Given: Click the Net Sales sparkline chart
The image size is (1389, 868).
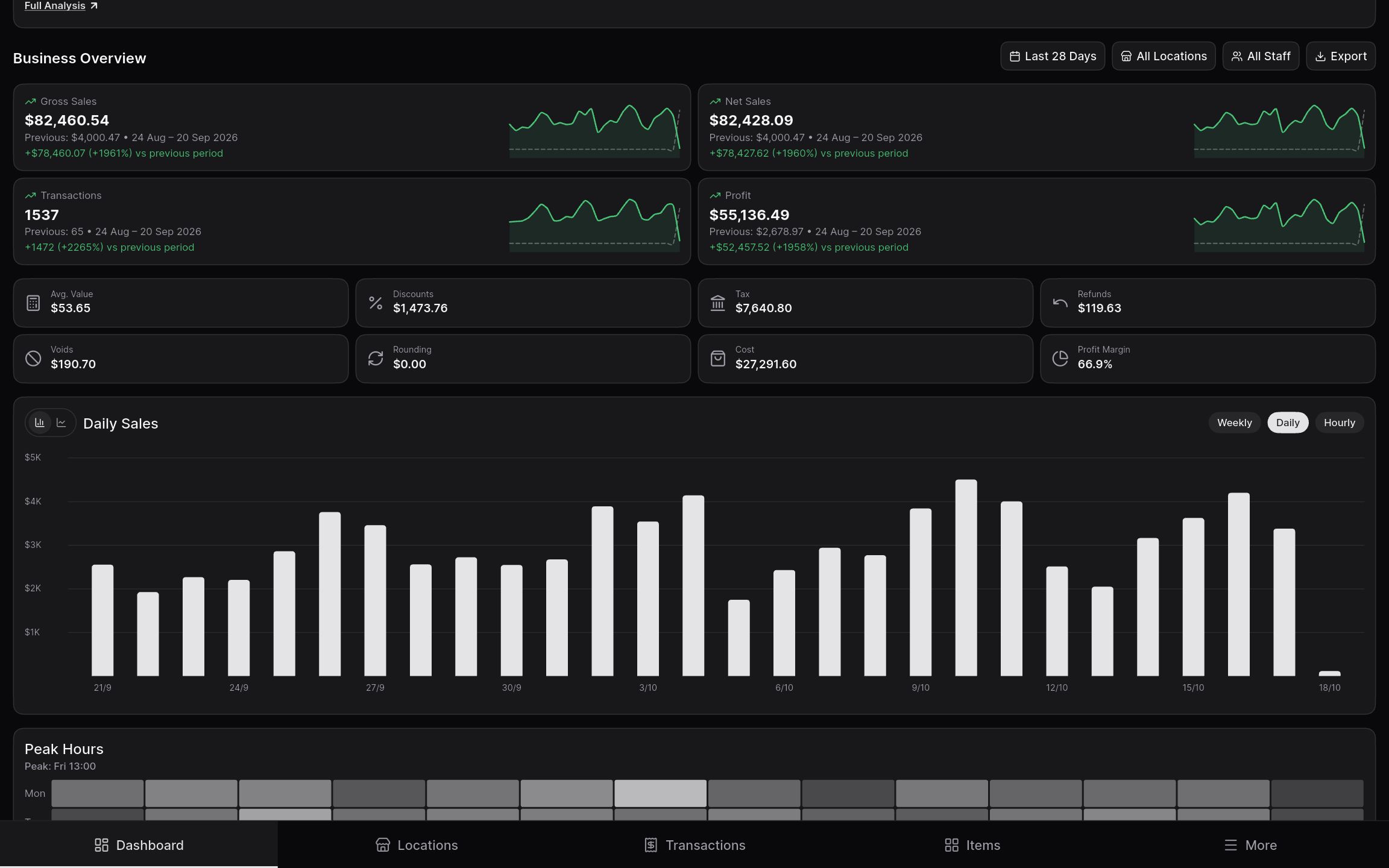Looking at the screenshot, I should tap(1279, 130).
